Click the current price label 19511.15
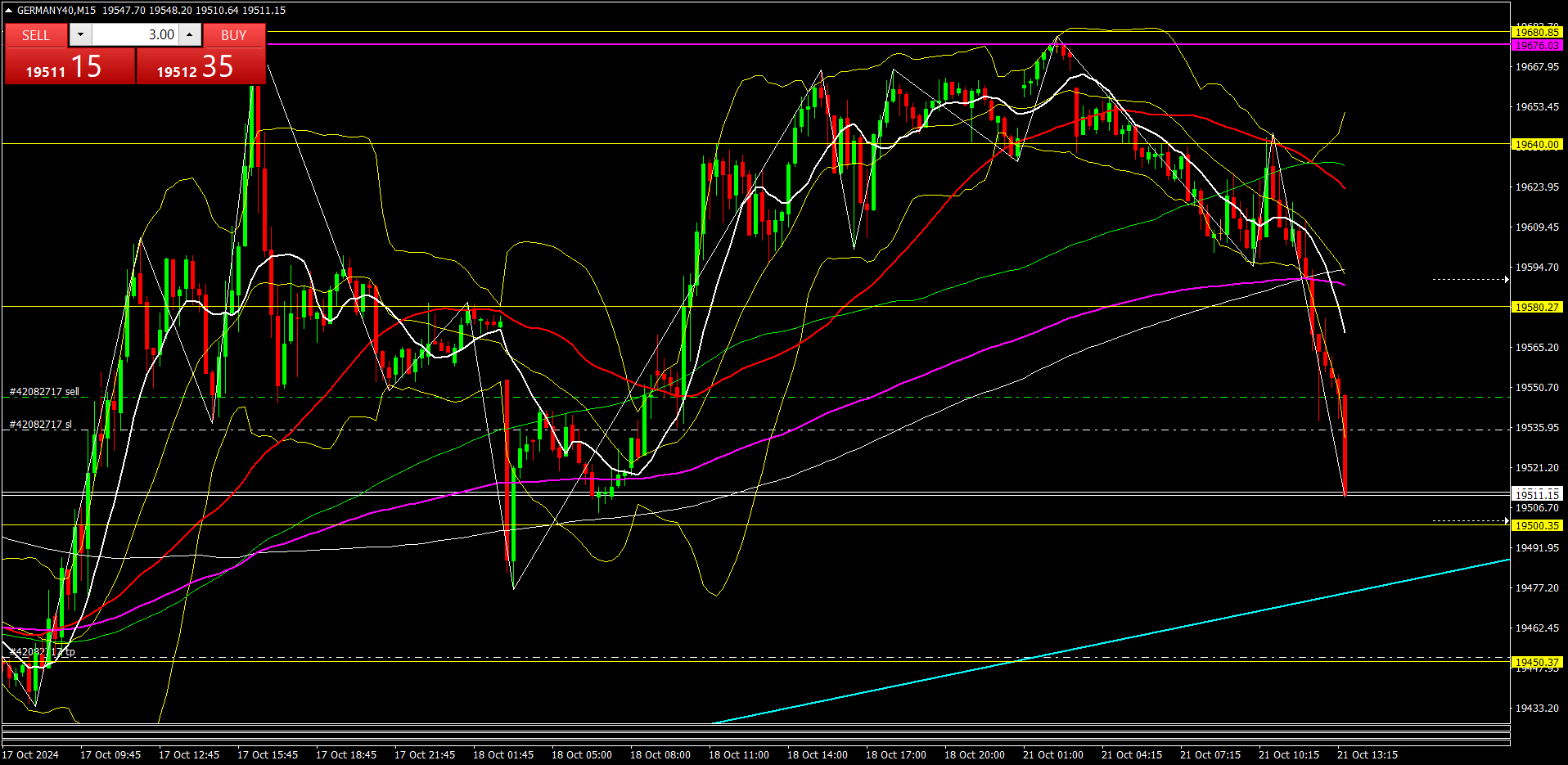1568x765 pixels. click(1536, 495)
